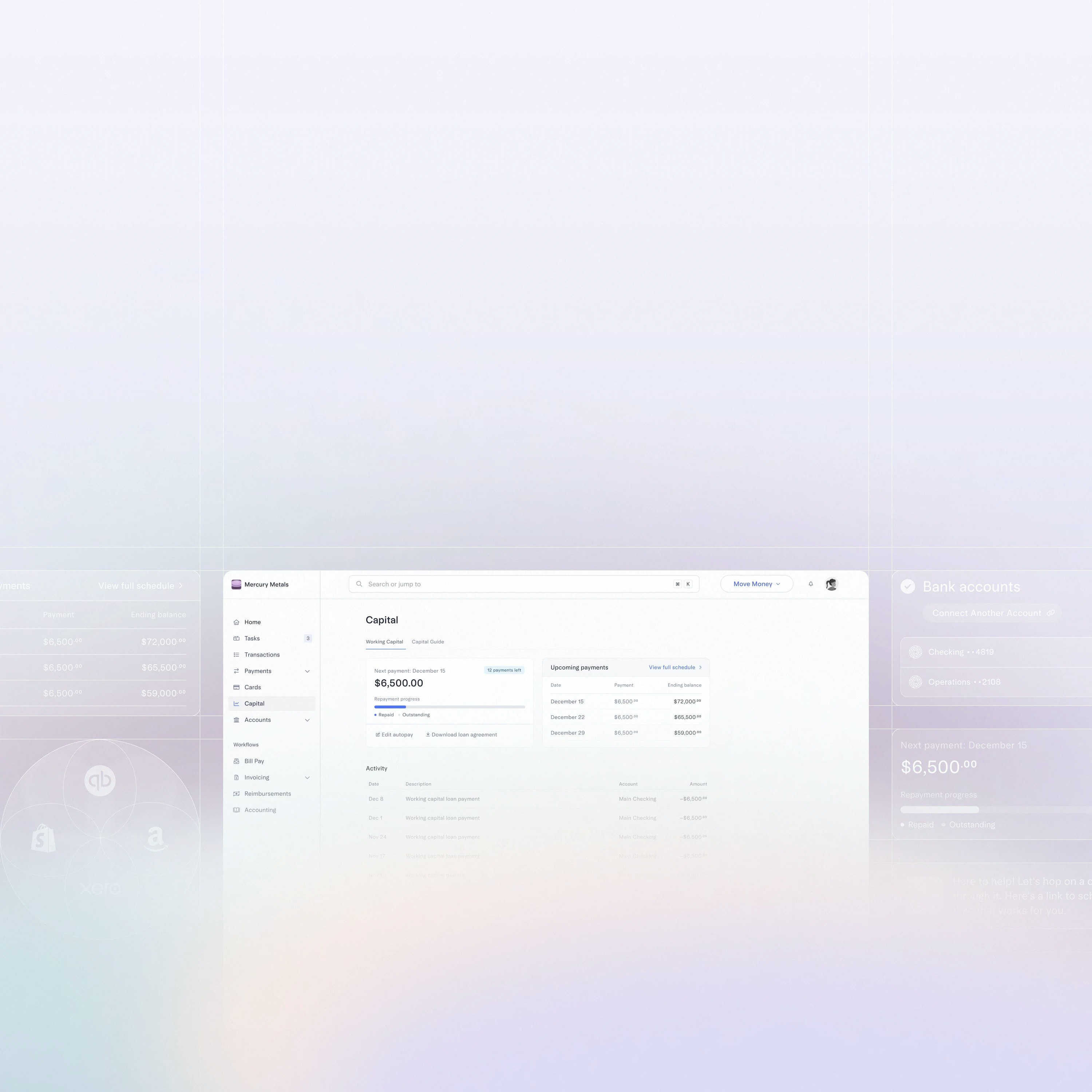1092x1092 pixels.
Task: Click the Accounting book icon
Action: pos(236,810)
